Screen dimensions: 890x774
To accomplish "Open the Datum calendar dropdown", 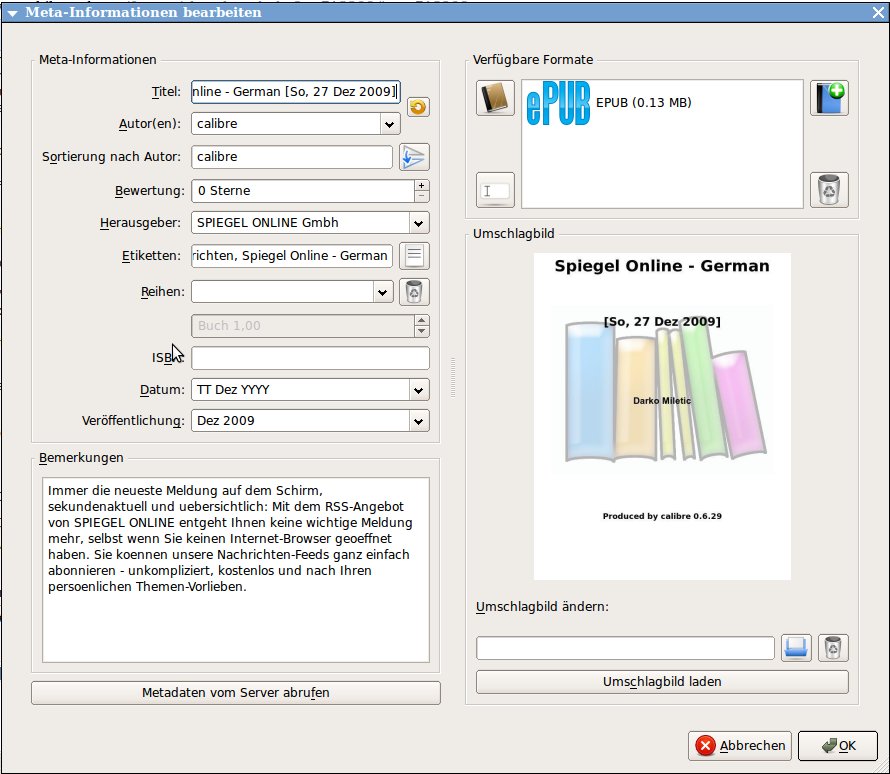I will coord(419,390).
